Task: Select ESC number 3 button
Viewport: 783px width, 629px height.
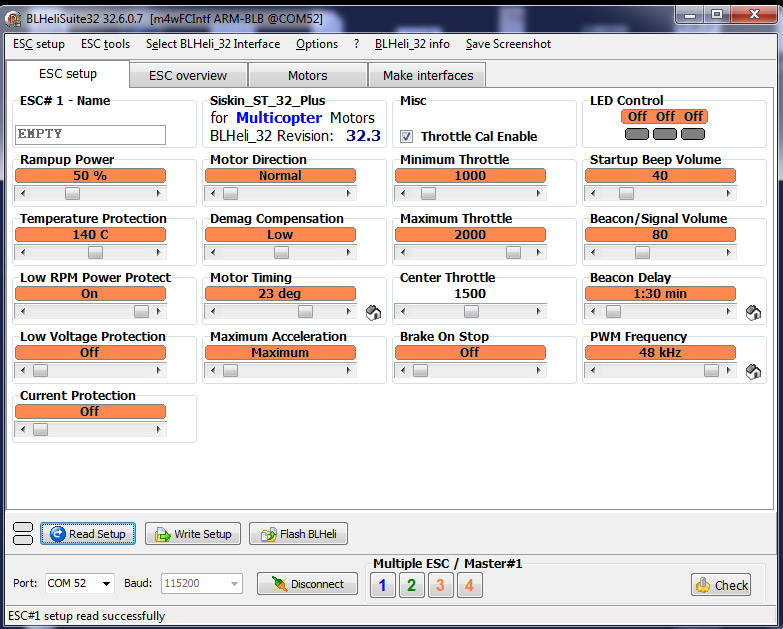Action: pyautogui.click(x=440, y=585)
